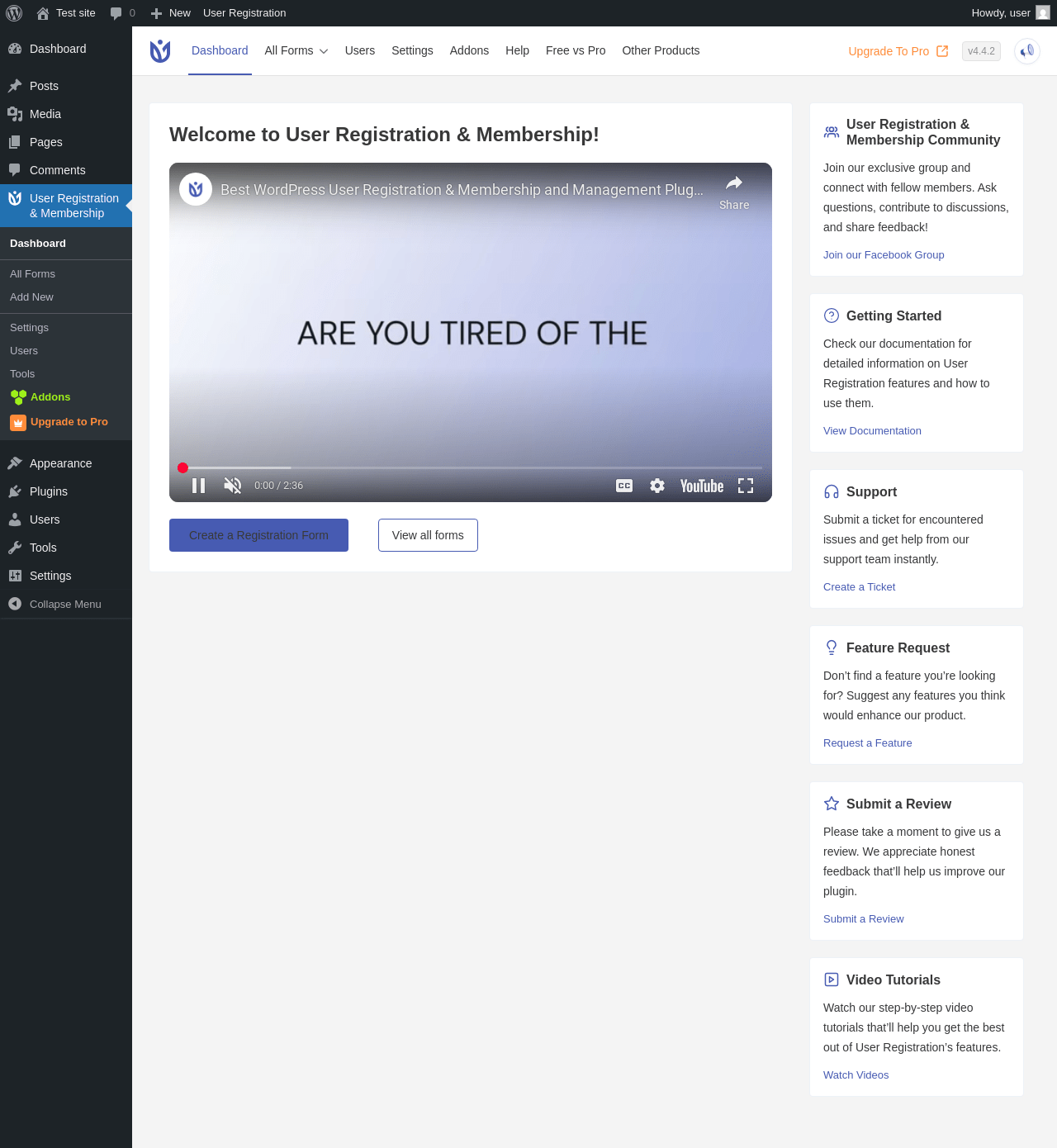Open the announcements megaphone icon

pyautogui.click(x=1027, y=51)
